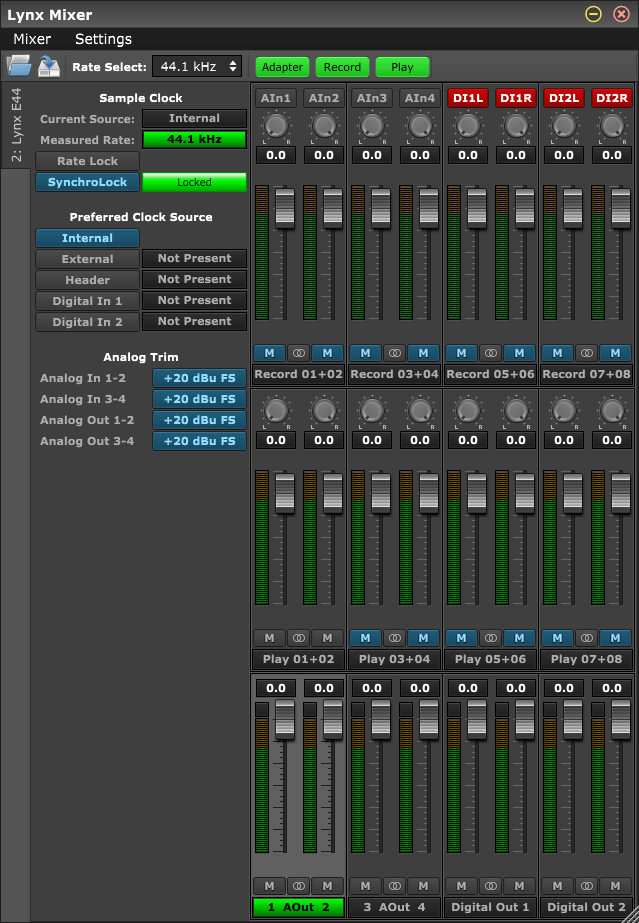This screenshot has height=923, width=639.
Task: Click the Play 07+08 strip label
Action: pos(587,659)
